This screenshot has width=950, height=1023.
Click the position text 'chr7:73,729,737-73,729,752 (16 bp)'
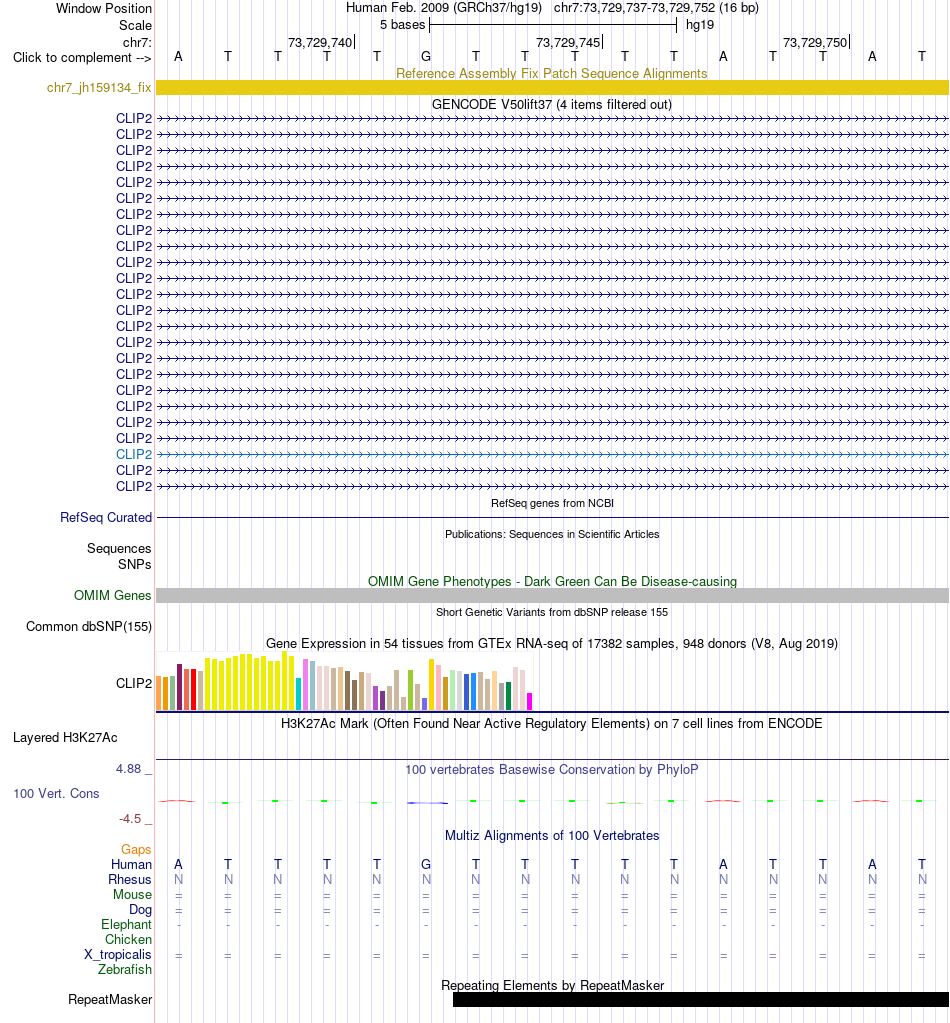(x=656, y=8)
